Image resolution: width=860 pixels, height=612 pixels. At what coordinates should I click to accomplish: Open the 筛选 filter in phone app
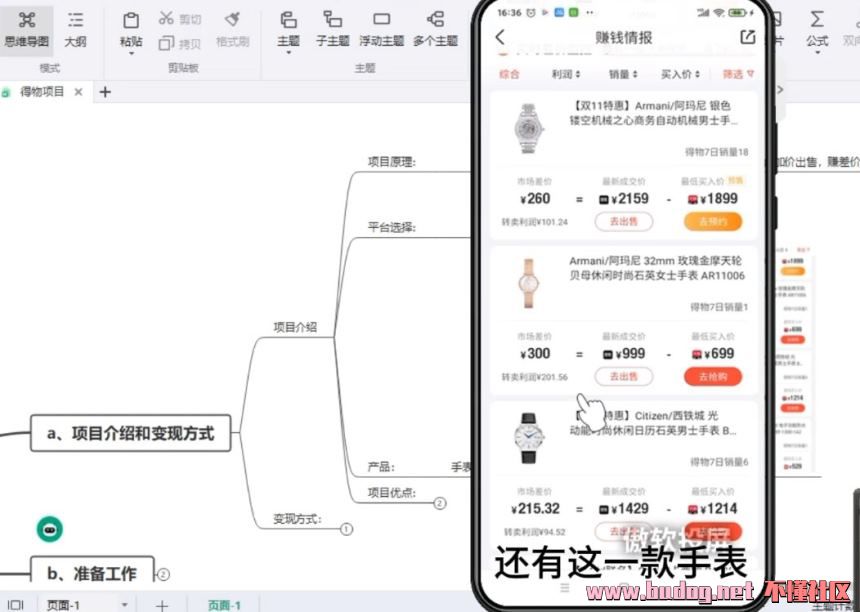coord(738,74)
